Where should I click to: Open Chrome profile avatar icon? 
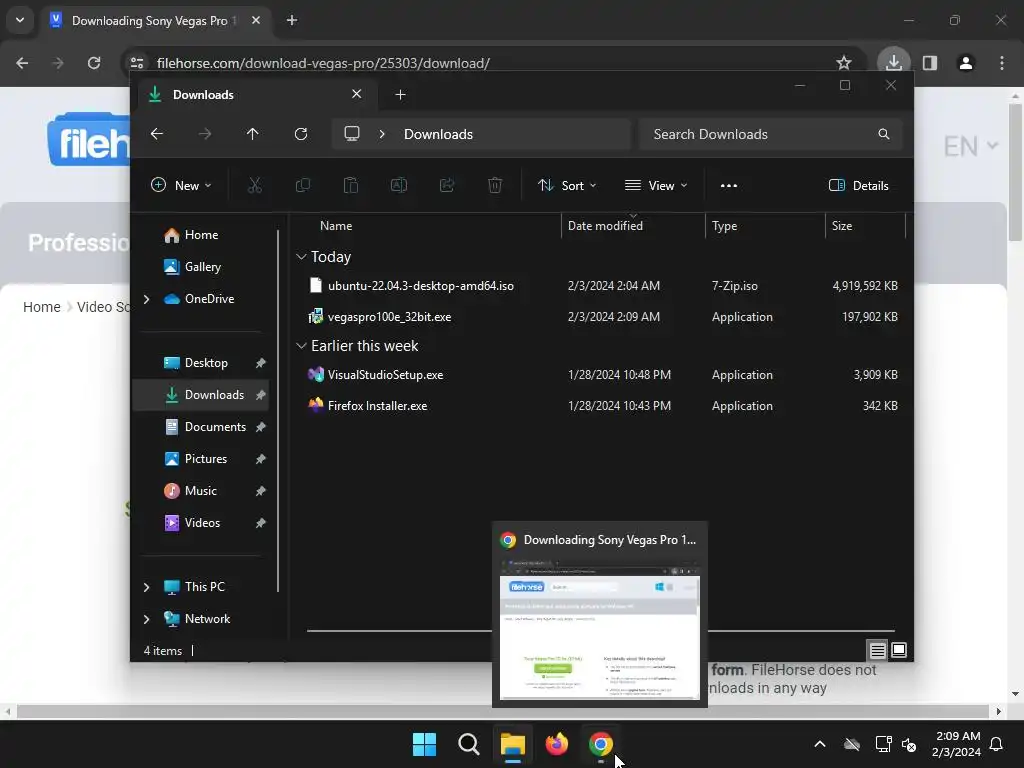coord(966,63)
